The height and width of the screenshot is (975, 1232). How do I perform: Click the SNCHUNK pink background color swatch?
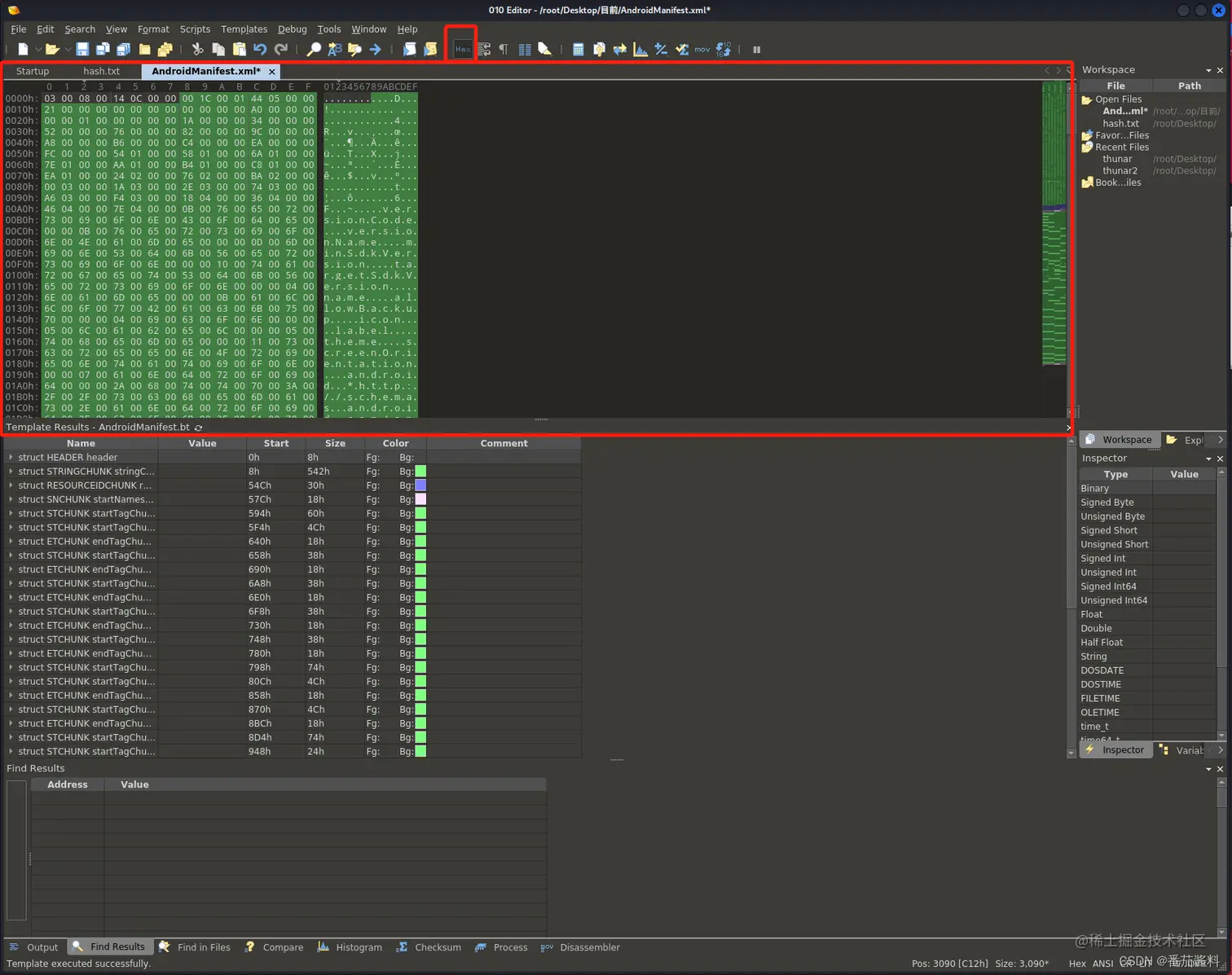(421, 499)
